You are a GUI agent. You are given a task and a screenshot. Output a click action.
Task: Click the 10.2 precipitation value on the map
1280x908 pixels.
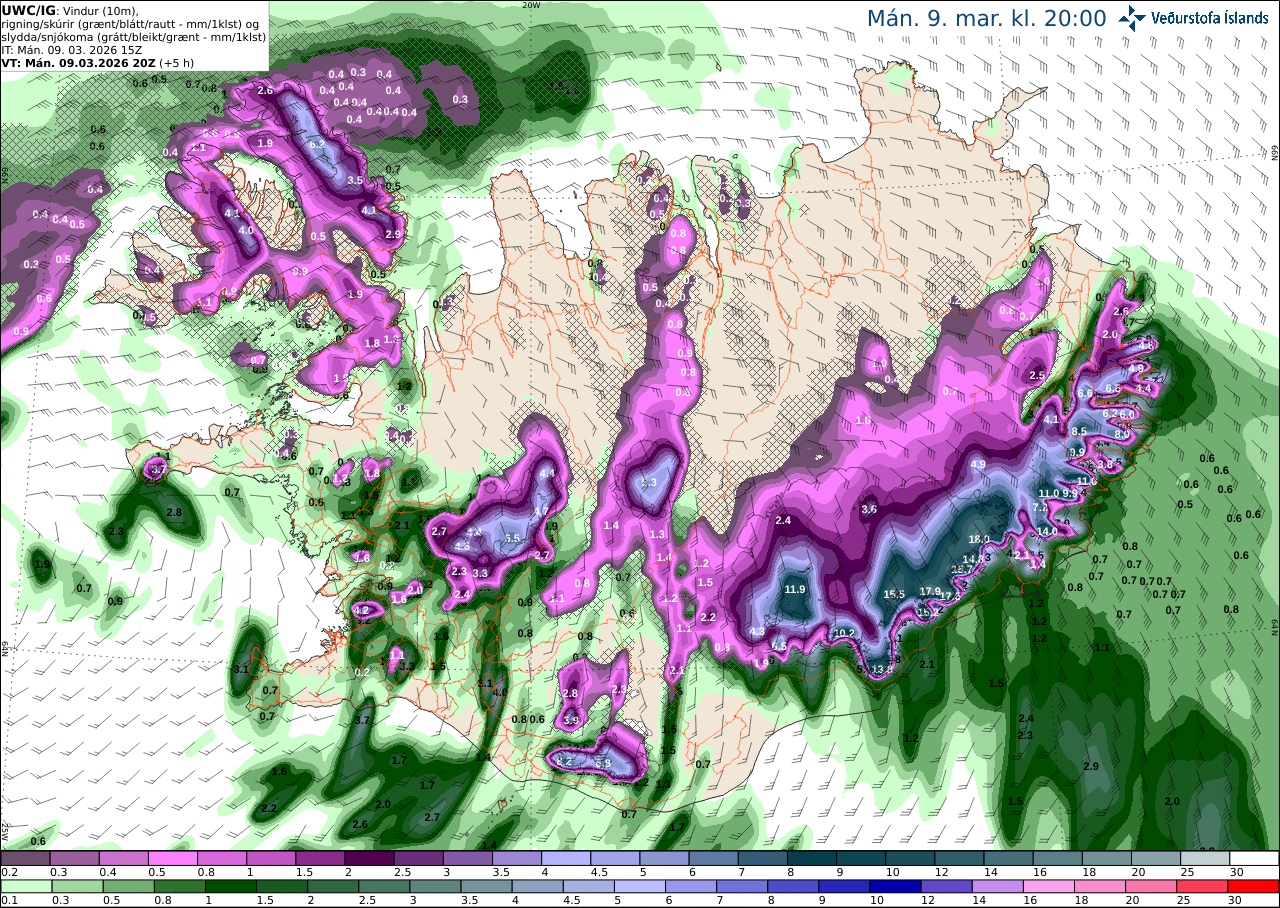point(844,633)
